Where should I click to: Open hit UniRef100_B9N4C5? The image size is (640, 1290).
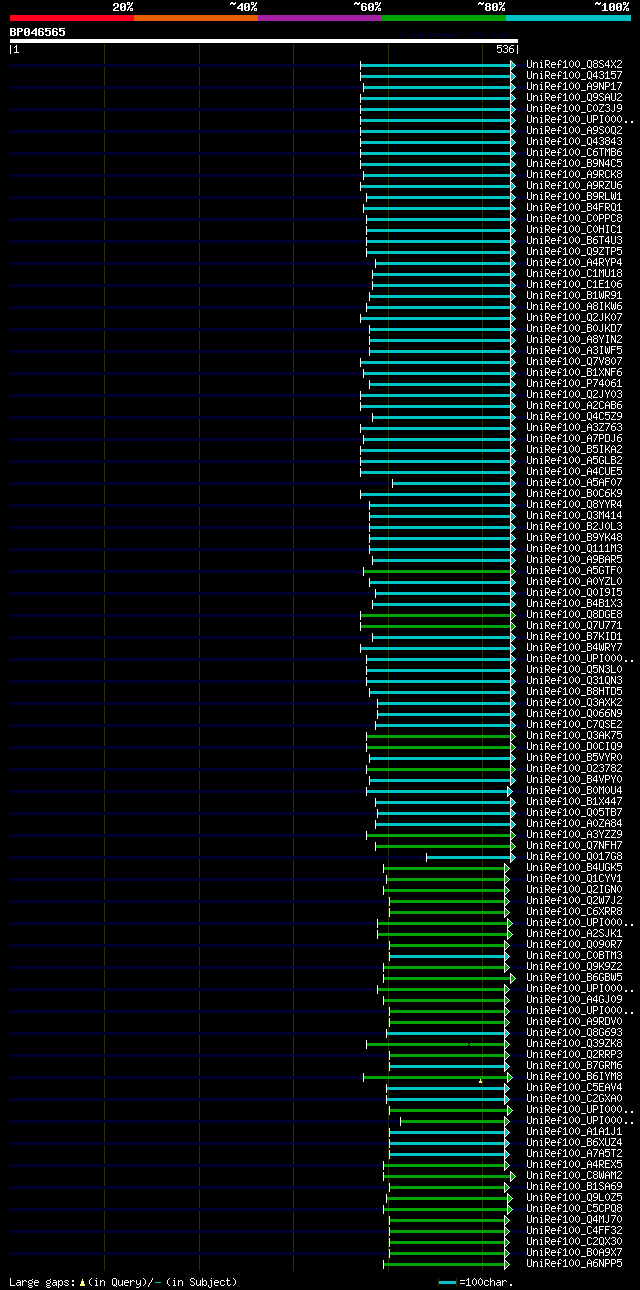tap(574, 163)
